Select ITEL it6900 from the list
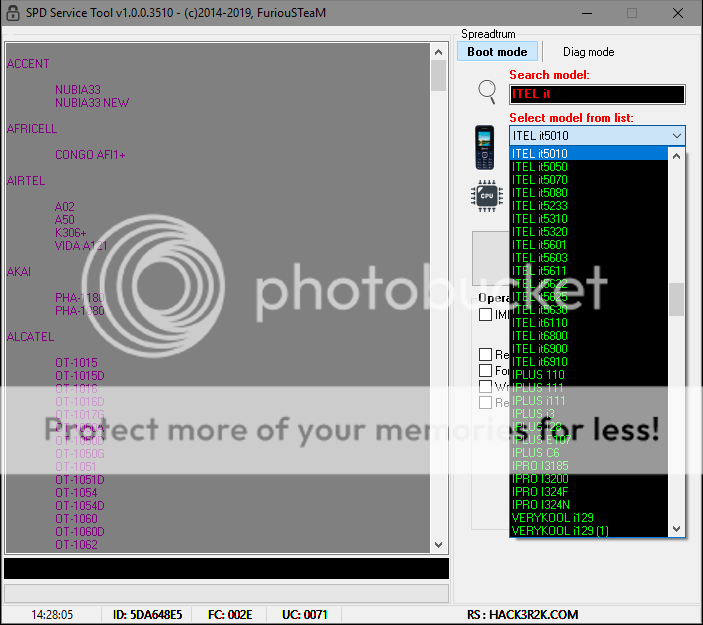The width and height of the screenshot is (703, 625). [x=589, y=349]
